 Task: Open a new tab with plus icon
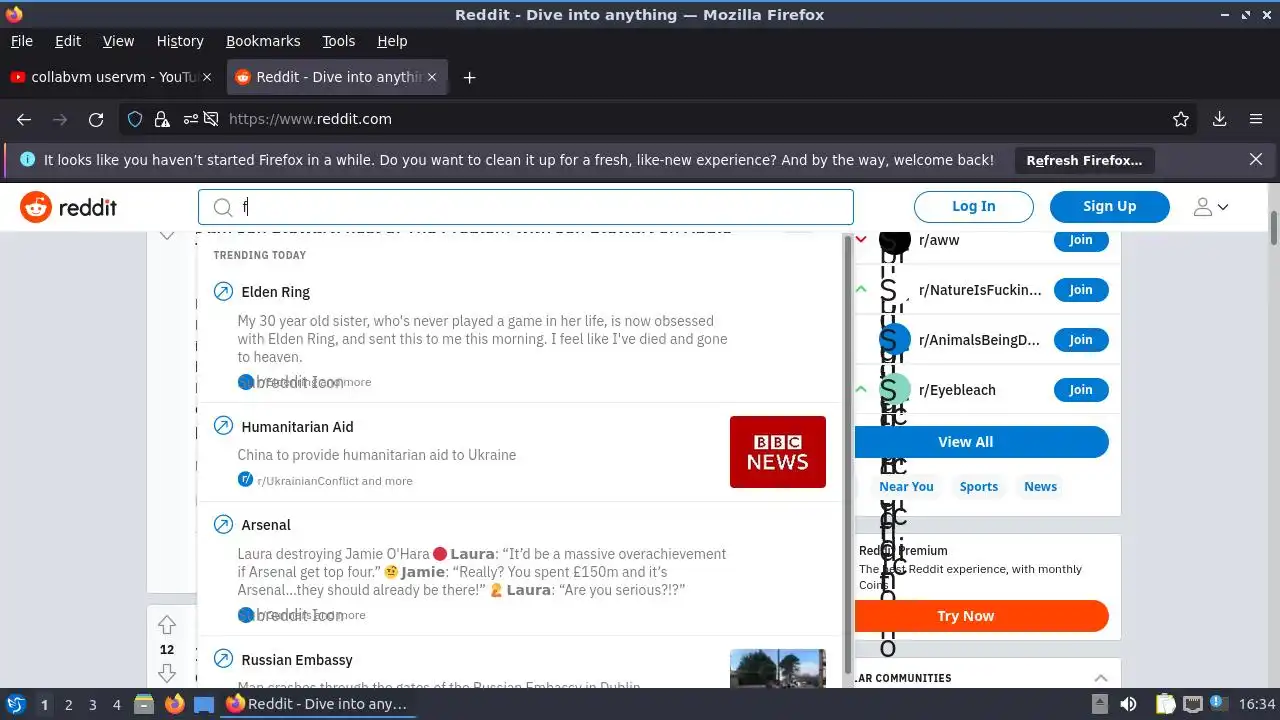469,77
